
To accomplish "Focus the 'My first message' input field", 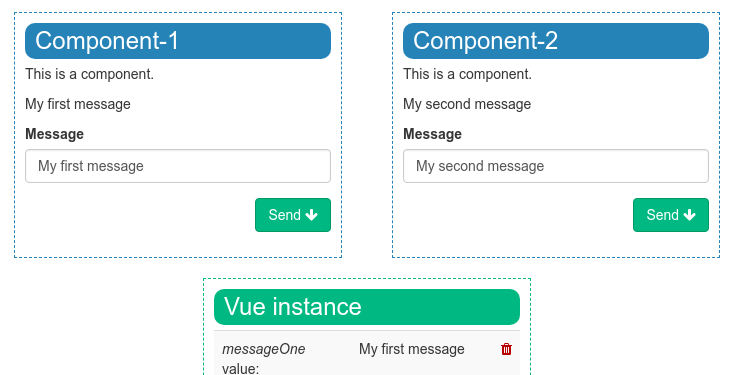I will [x=178, y=166].
